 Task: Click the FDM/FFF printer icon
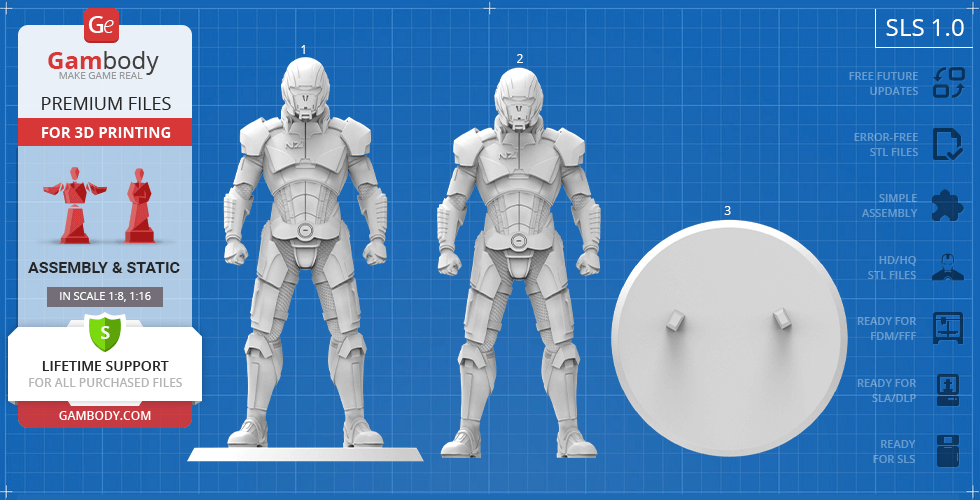947,328
